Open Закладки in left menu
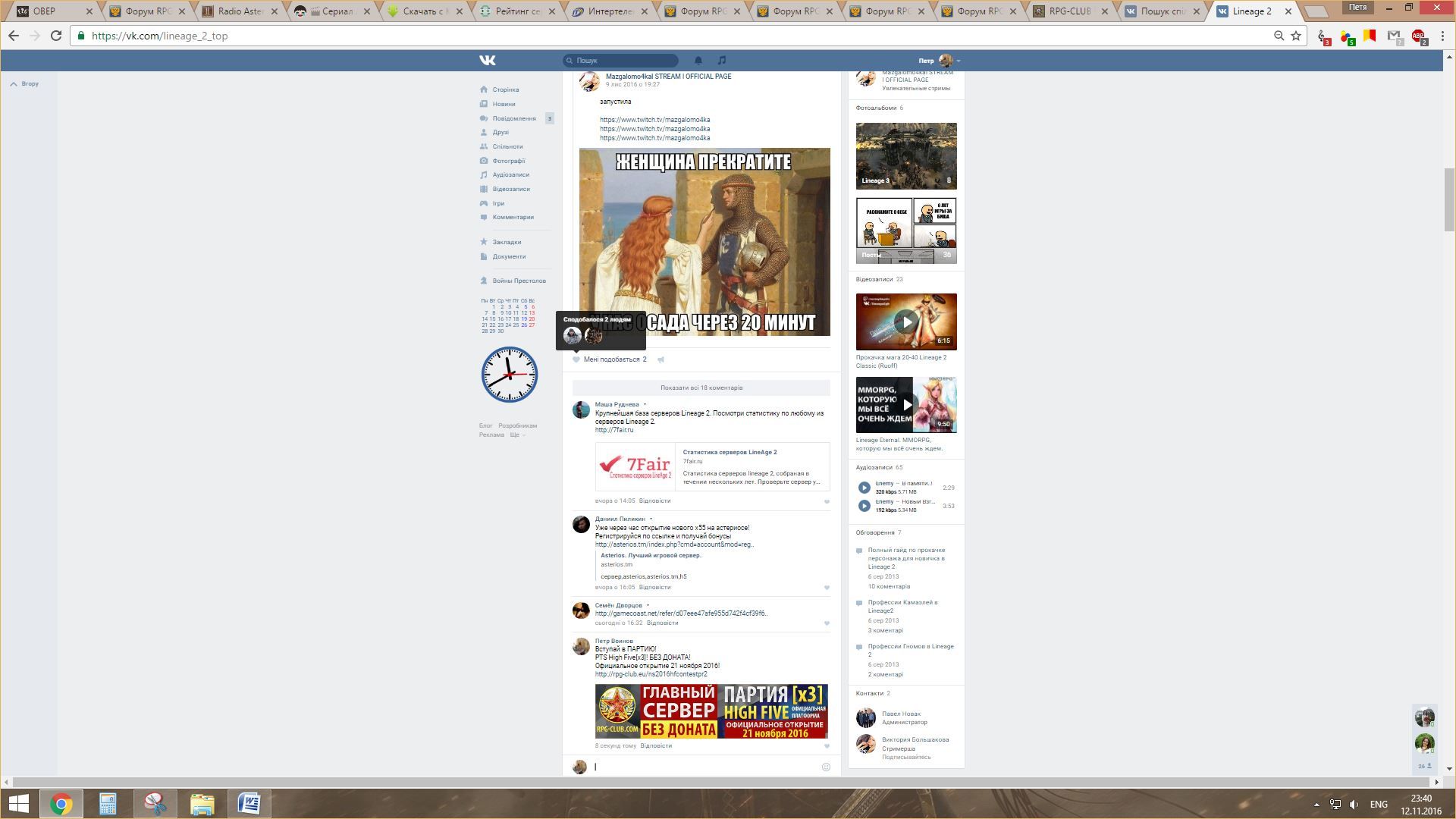The image size is (1456, 819). click(x=507, y=242)
